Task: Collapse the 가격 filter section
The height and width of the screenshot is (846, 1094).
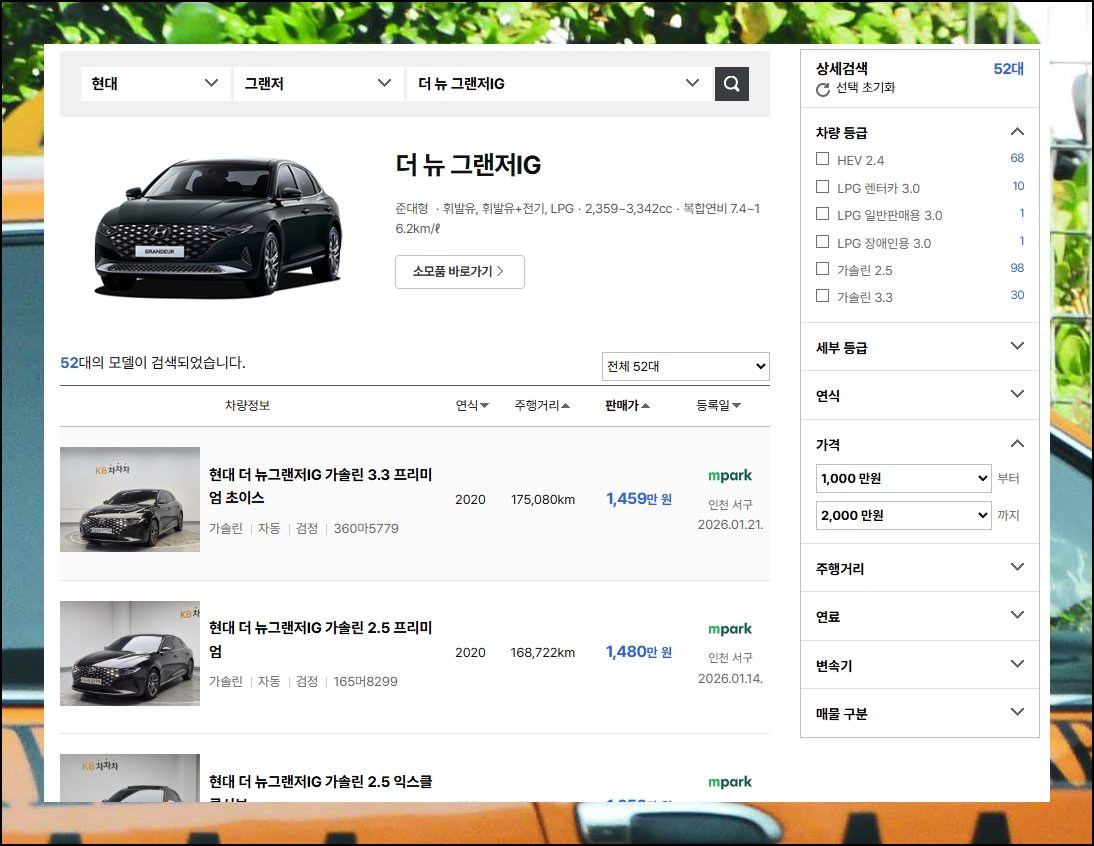Action: [1017, 444]
